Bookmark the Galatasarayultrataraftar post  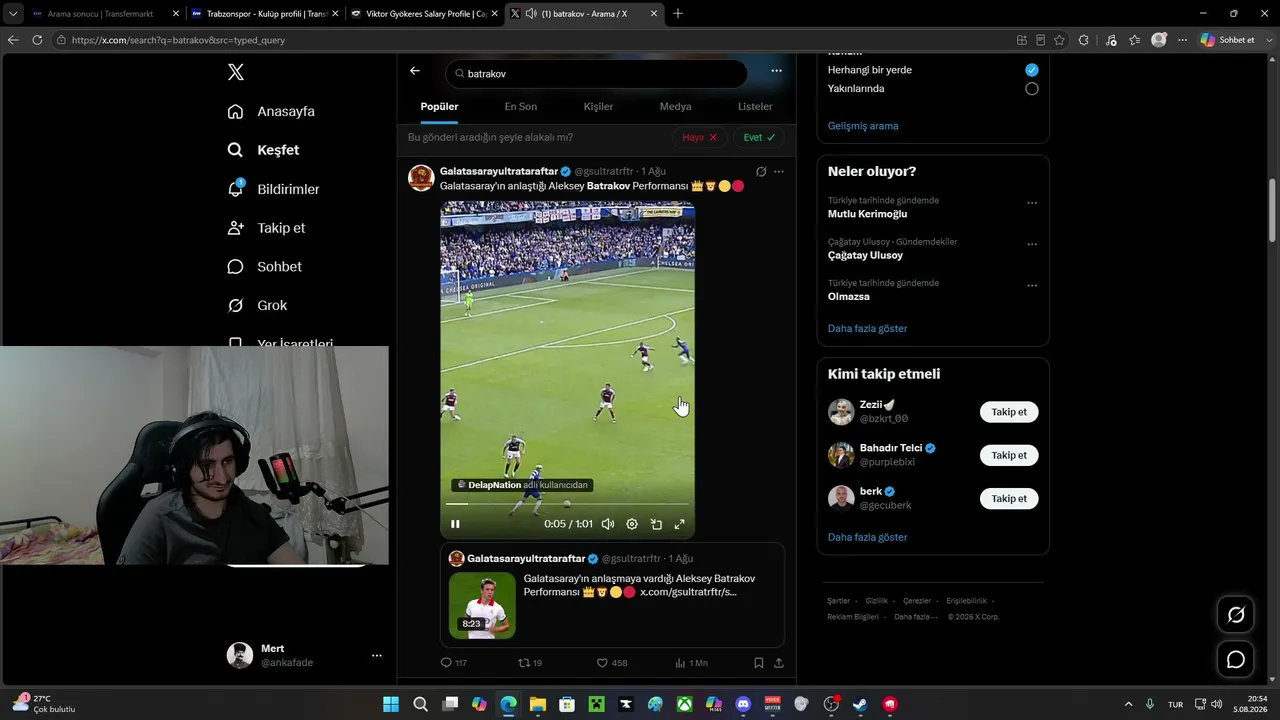(x=759, y=663)
